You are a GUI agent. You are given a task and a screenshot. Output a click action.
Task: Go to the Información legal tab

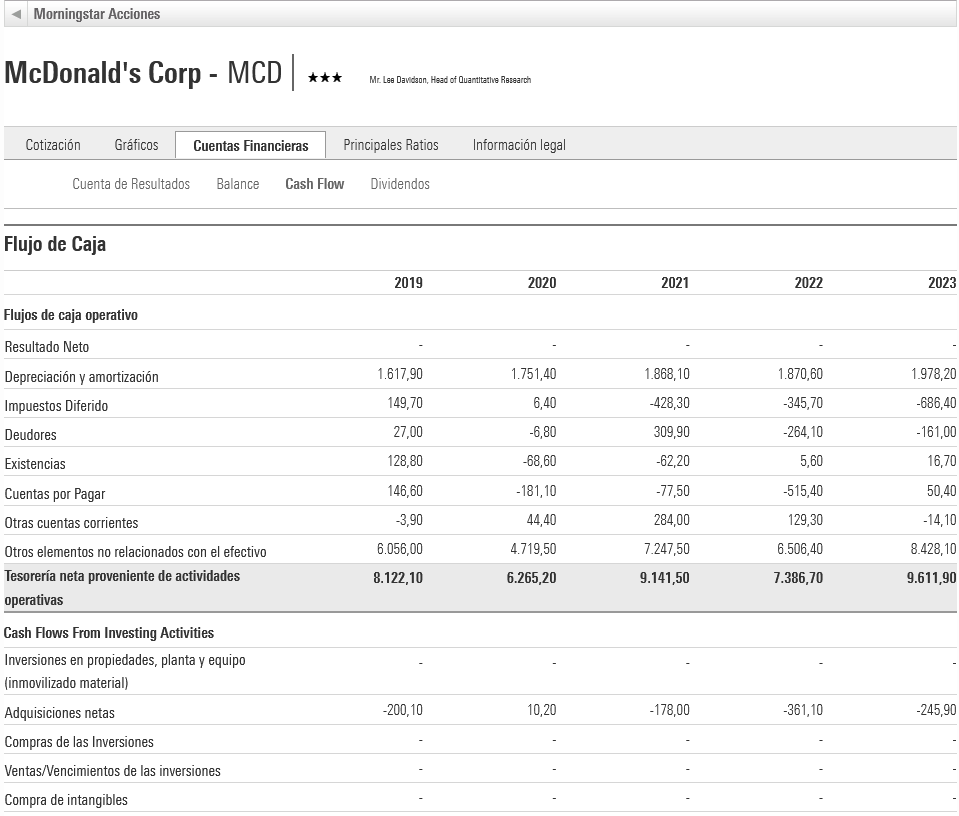click(519, 145)
